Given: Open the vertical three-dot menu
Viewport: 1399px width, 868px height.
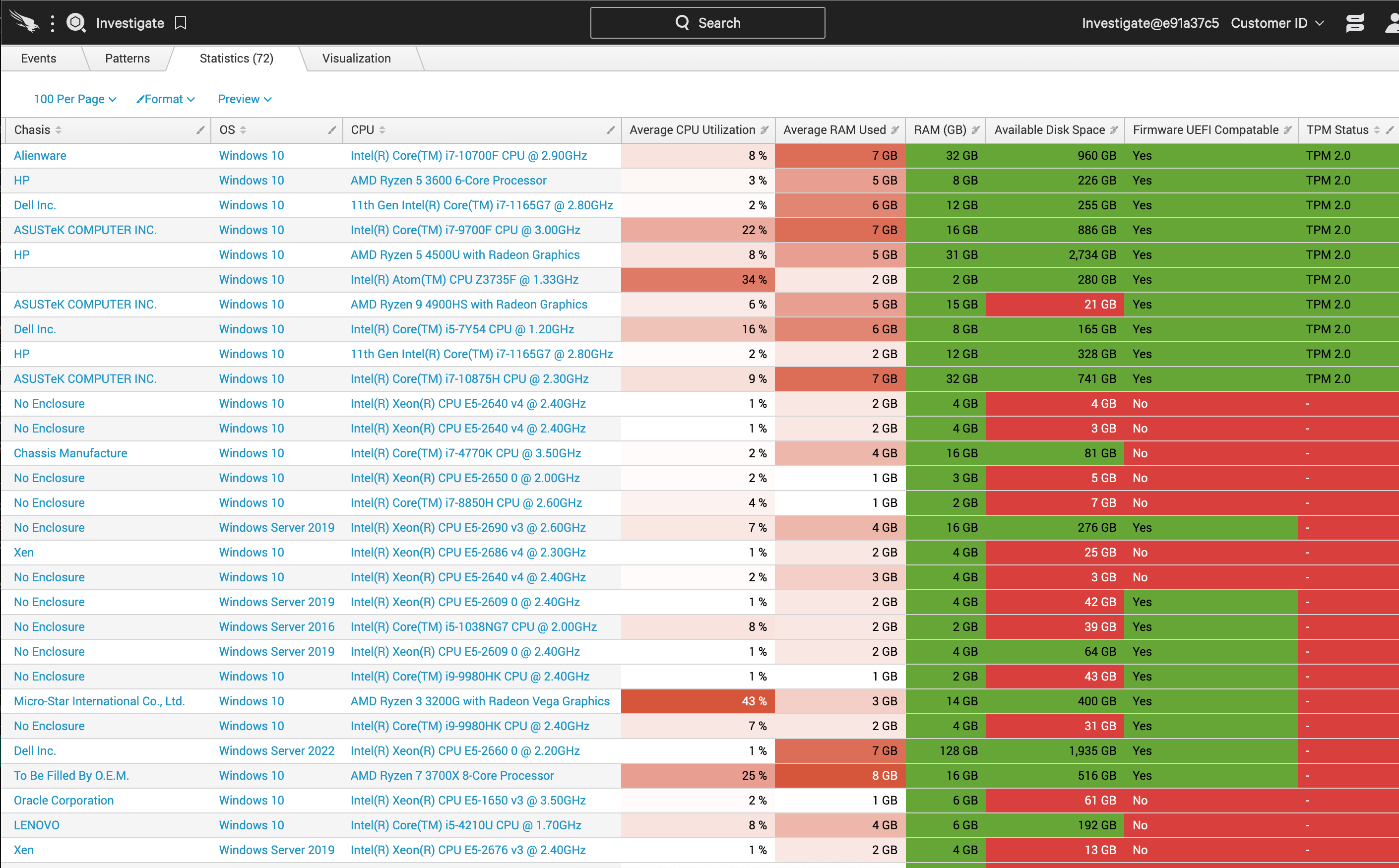Looking at the screenshot, I should pos(52,23).
